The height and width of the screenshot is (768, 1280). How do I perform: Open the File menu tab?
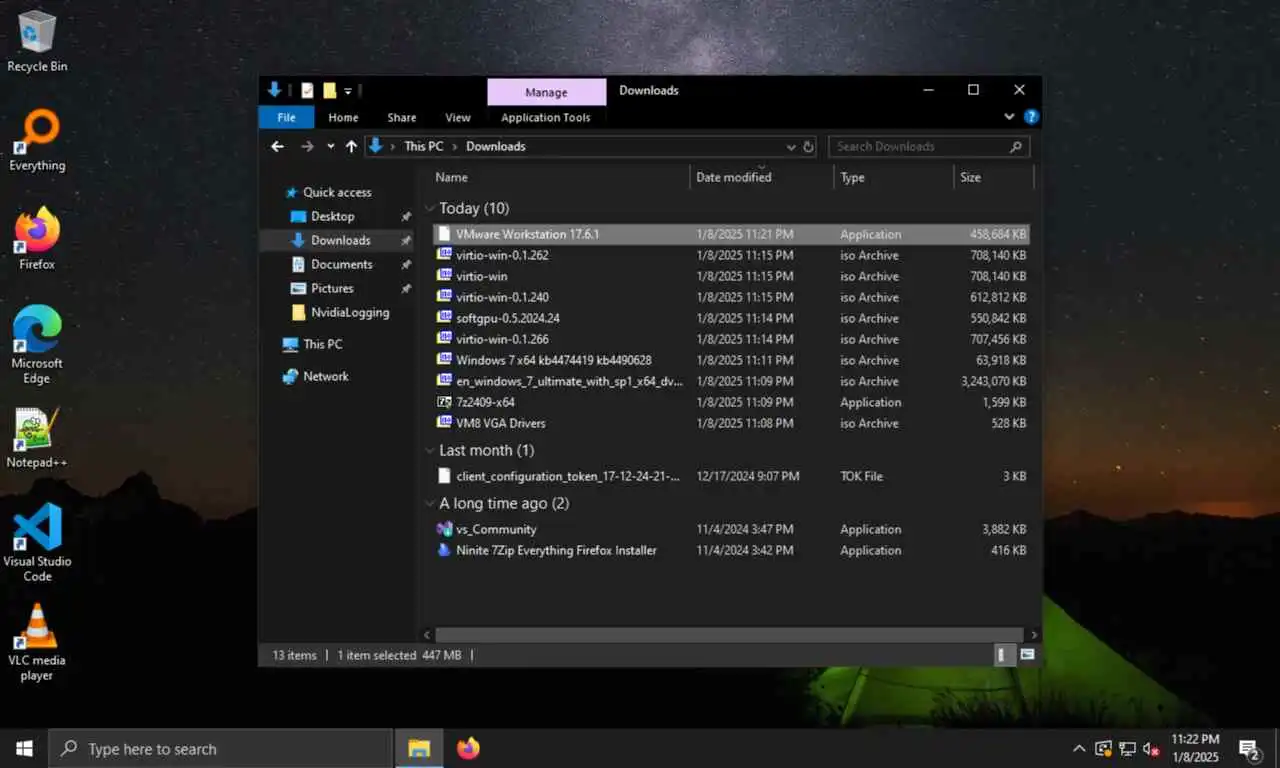(286, 117)
